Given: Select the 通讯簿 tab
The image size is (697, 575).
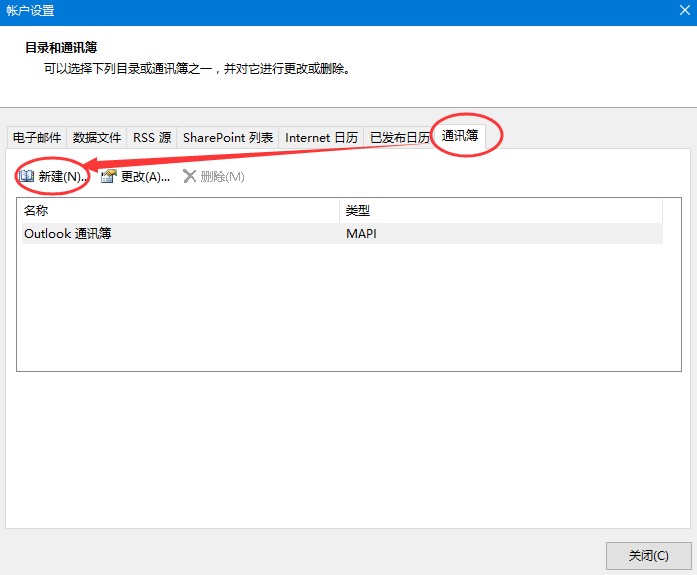Looking at the screenshot, I should click(460, 136).
